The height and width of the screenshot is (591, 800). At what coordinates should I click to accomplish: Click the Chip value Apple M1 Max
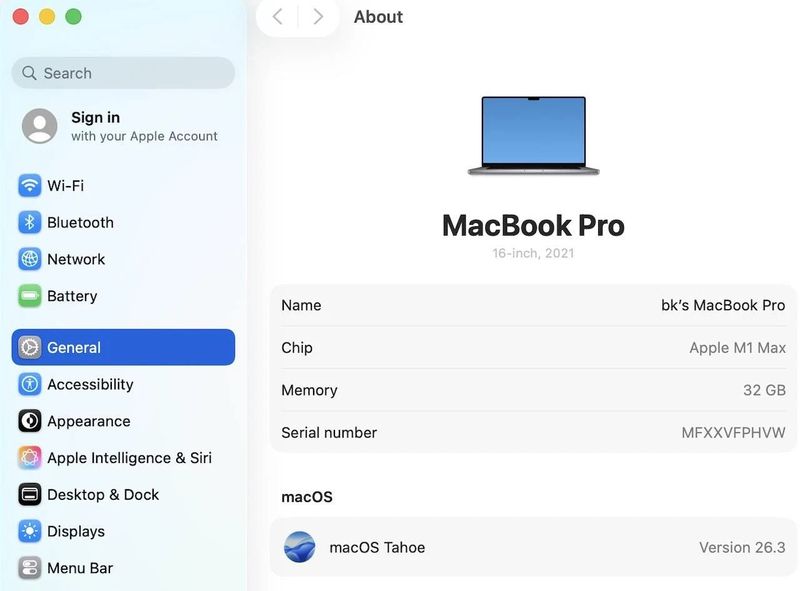coord(737,348)
